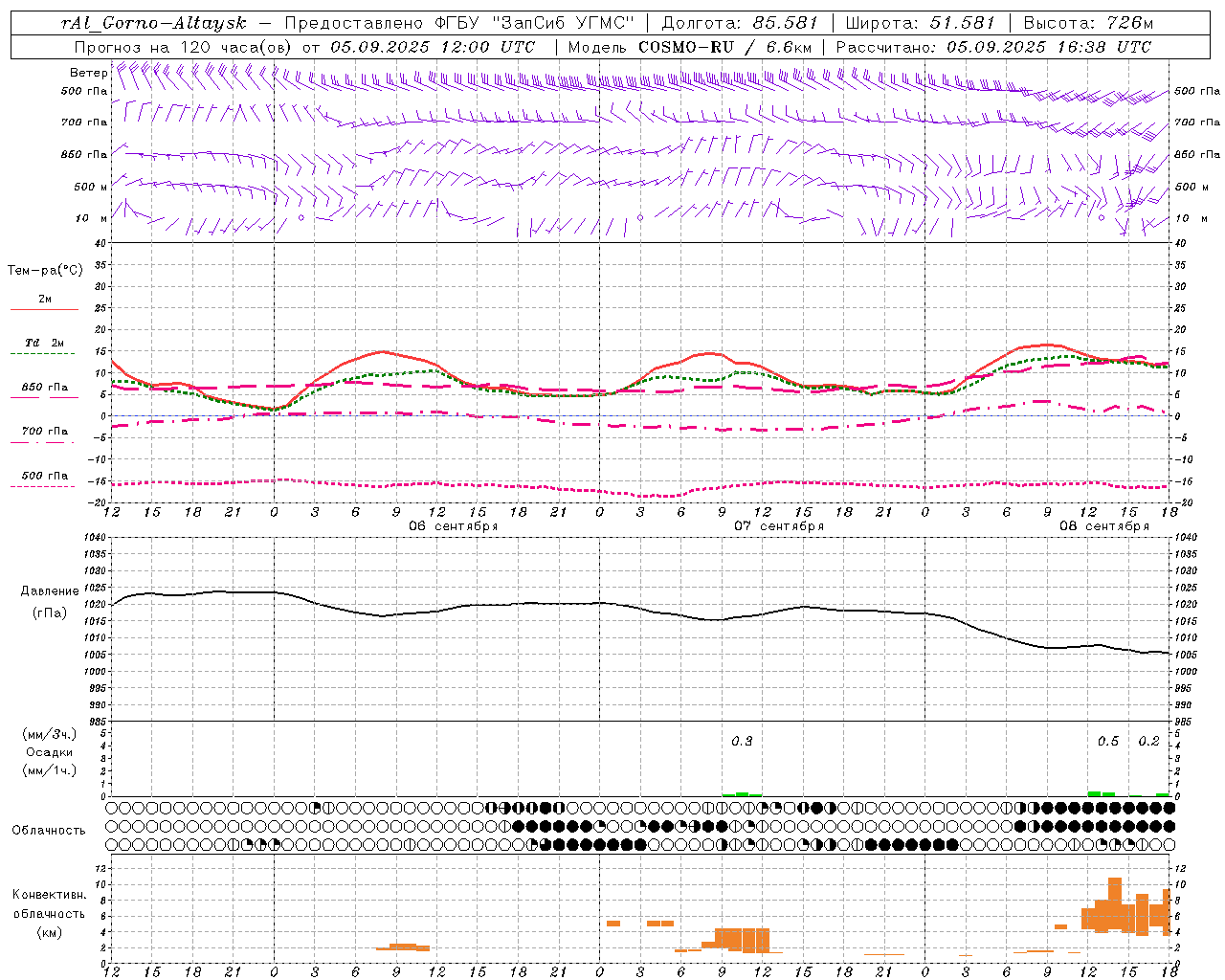
Task: Click the 0.5 precipitation amount value
Action: coord(1108,742)
